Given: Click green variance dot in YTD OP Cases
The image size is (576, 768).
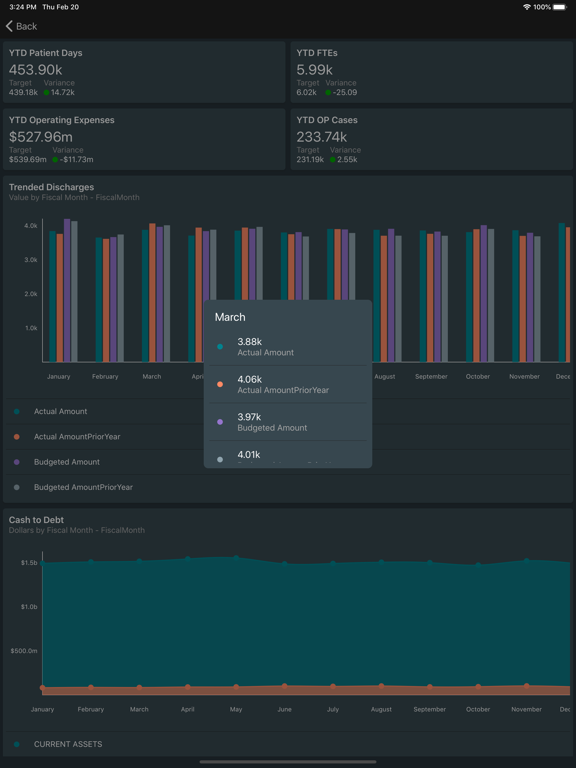Looking at the screenshot, I should (x=333, y=159).
